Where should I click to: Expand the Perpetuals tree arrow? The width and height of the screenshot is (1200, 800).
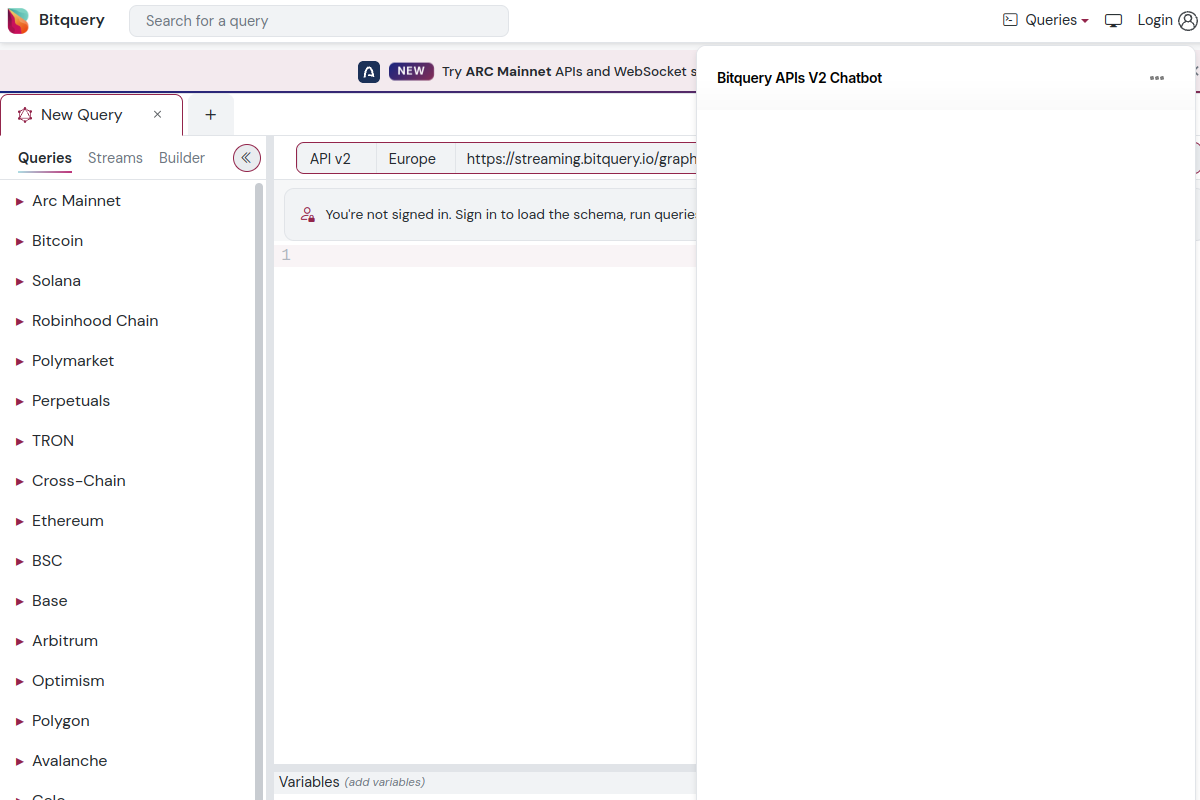point(19,401)
